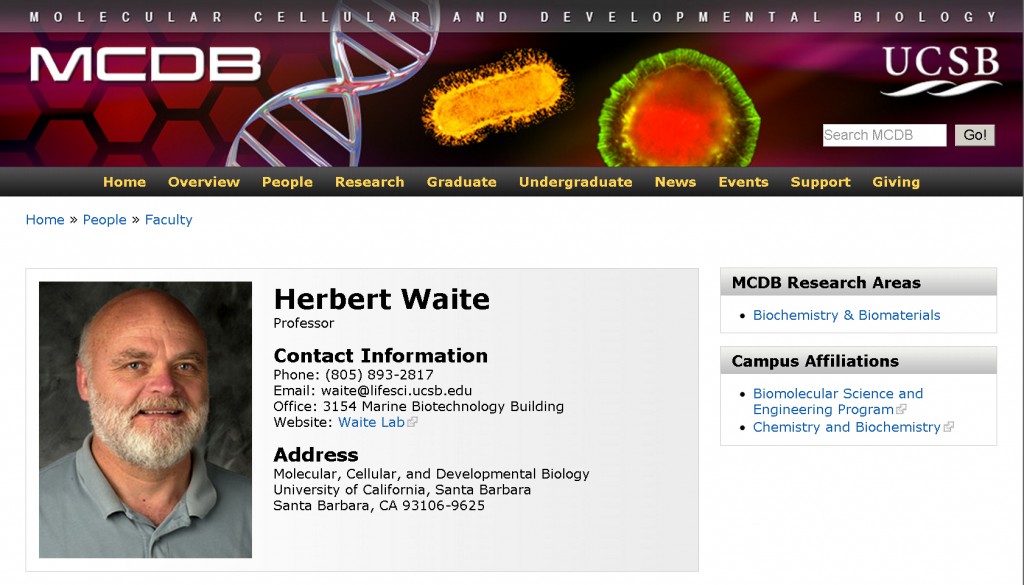Click the MCDB Research Areas heading
1024x585 pixels.
pyautogui.click(x=826, y=283)
